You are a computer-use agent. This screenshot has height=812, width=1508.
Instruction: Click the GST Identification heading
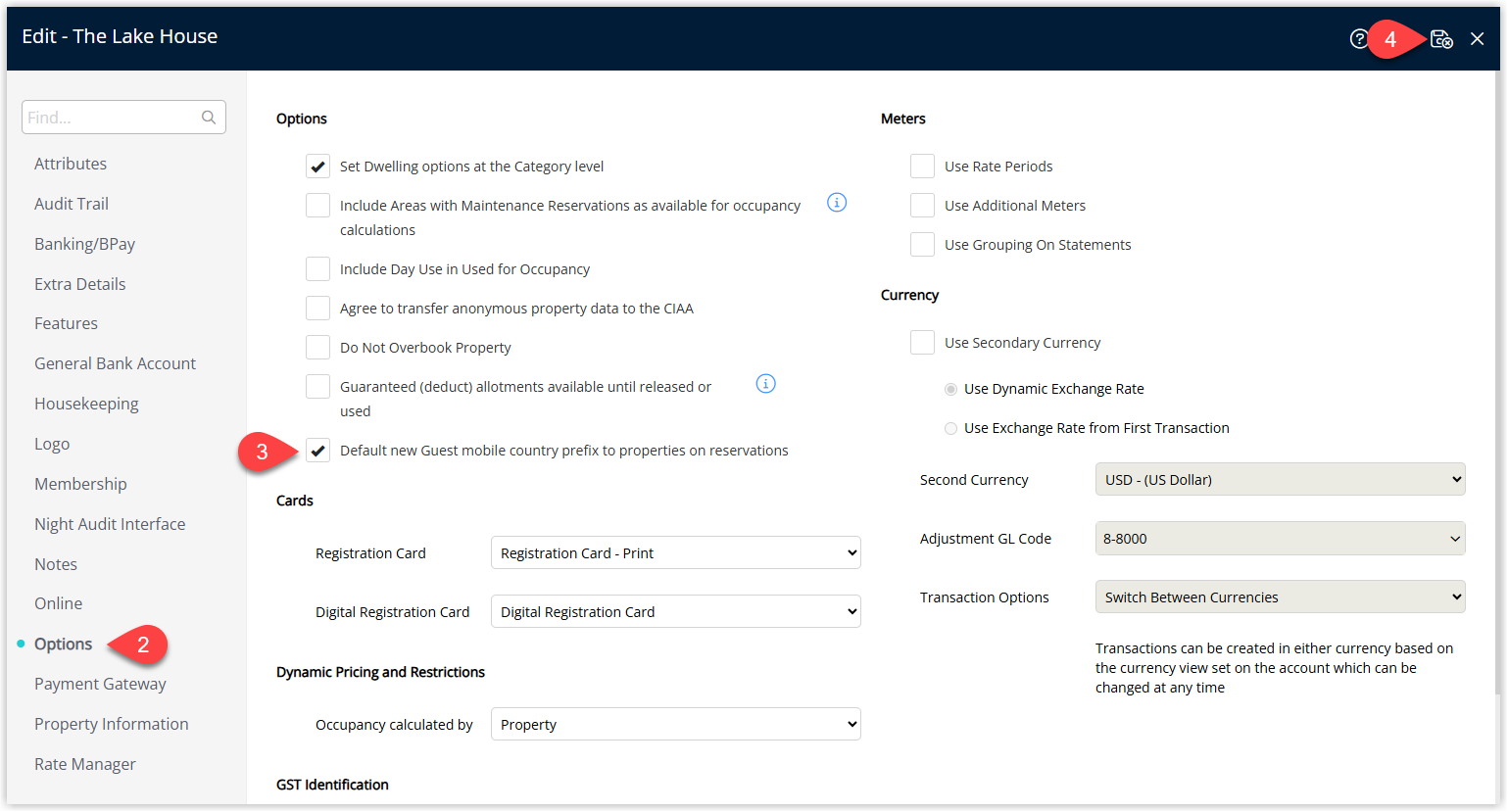click(x=332, y=785)
